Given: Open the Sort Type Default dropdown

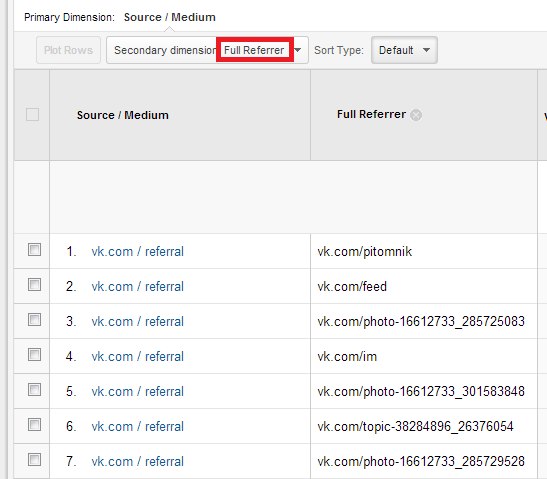Looking at the screenshot, I should click(404, 50).
